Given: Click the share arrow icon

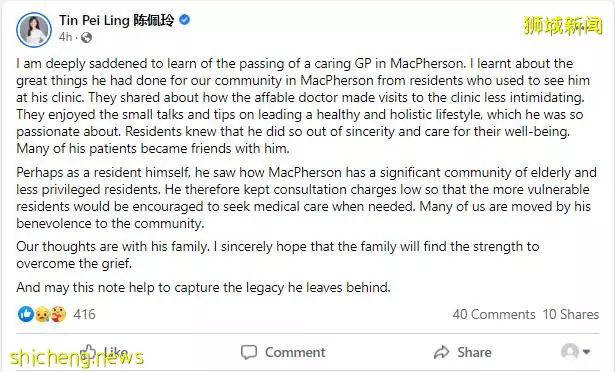Looking at the screenshot, I should tap(442, 352).
